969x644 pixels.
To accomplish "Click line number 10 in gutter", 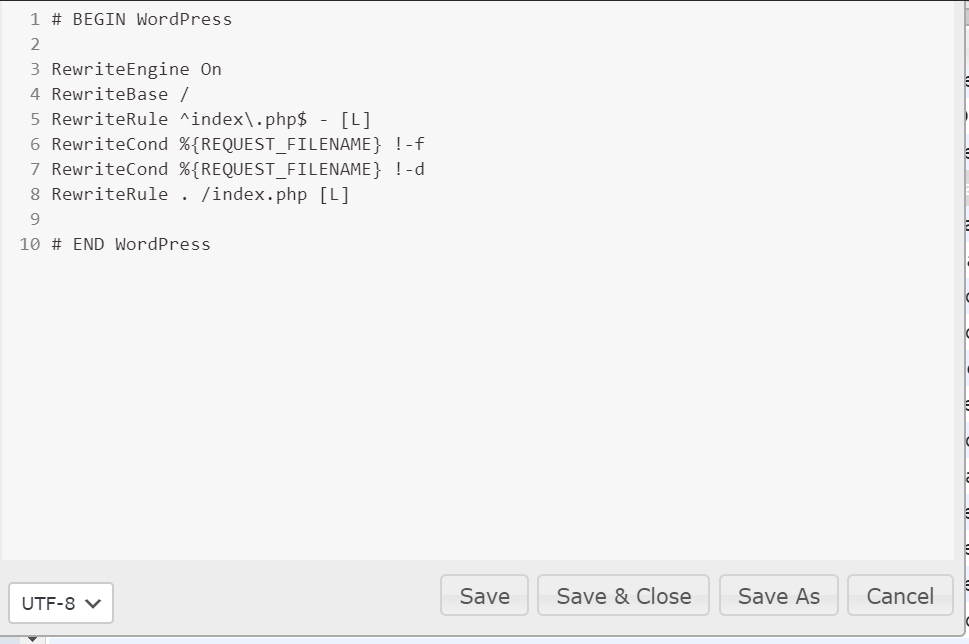I will 30,244.
